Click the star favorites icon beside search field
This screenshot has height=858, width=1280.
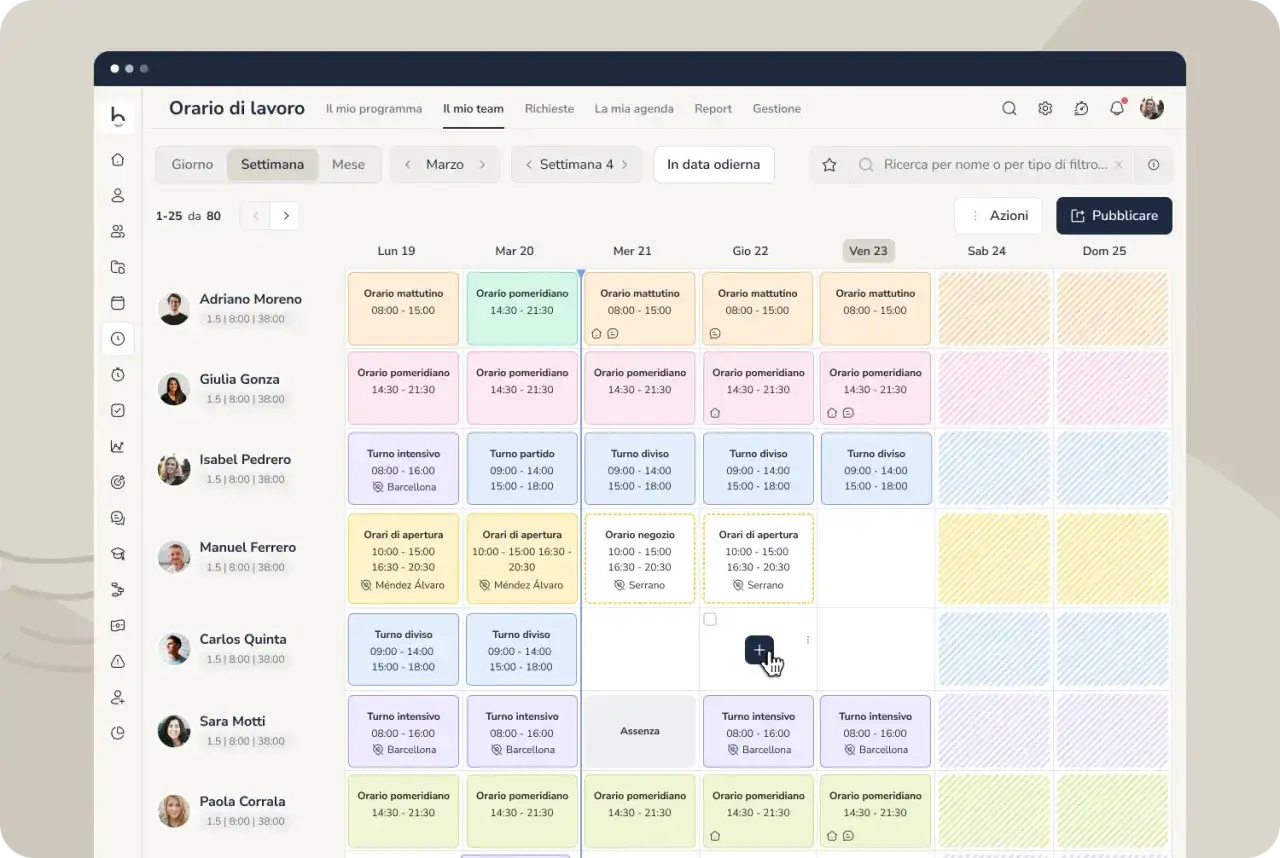pos(829,165)
